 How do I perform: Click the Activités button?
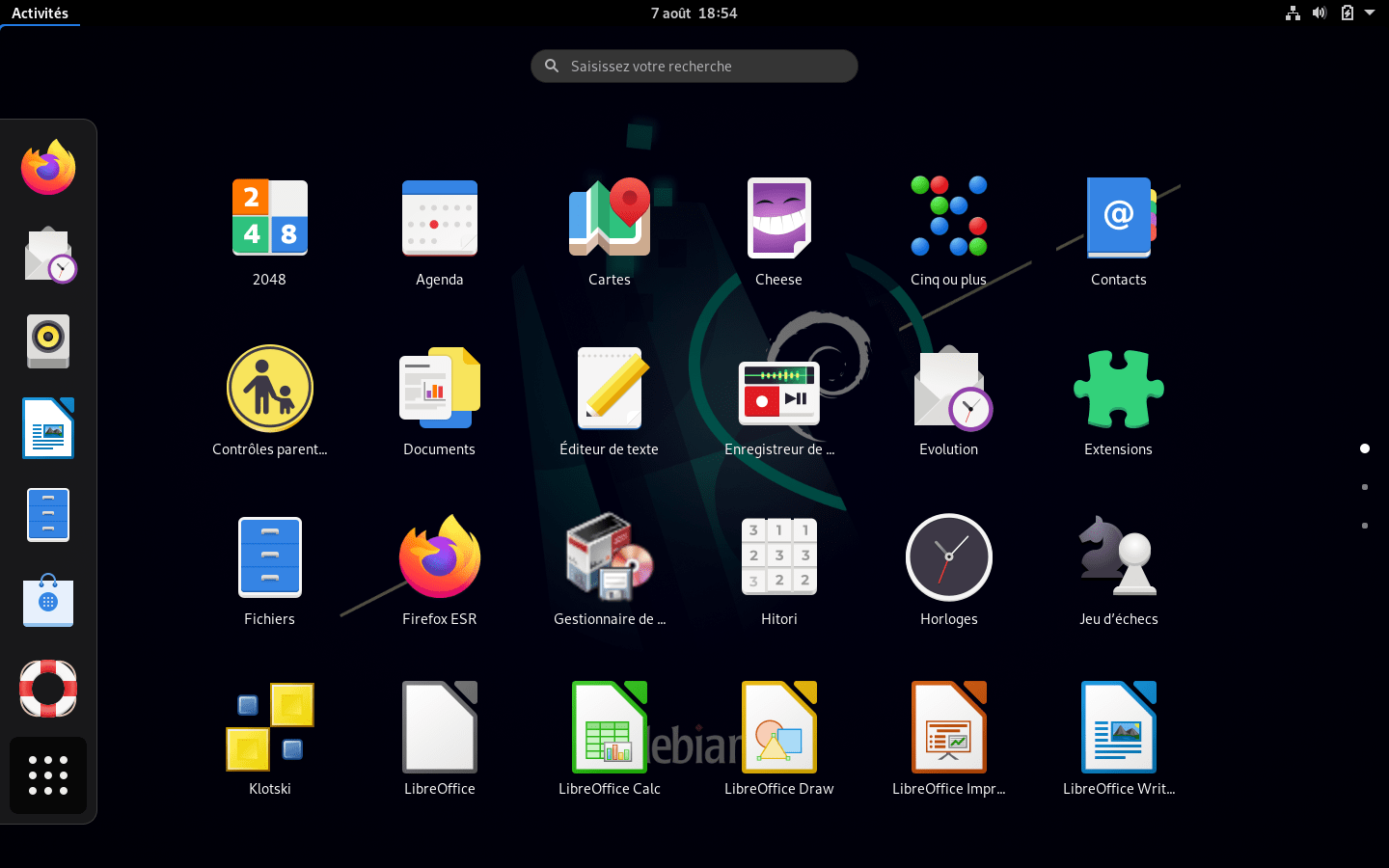[40, 14]
